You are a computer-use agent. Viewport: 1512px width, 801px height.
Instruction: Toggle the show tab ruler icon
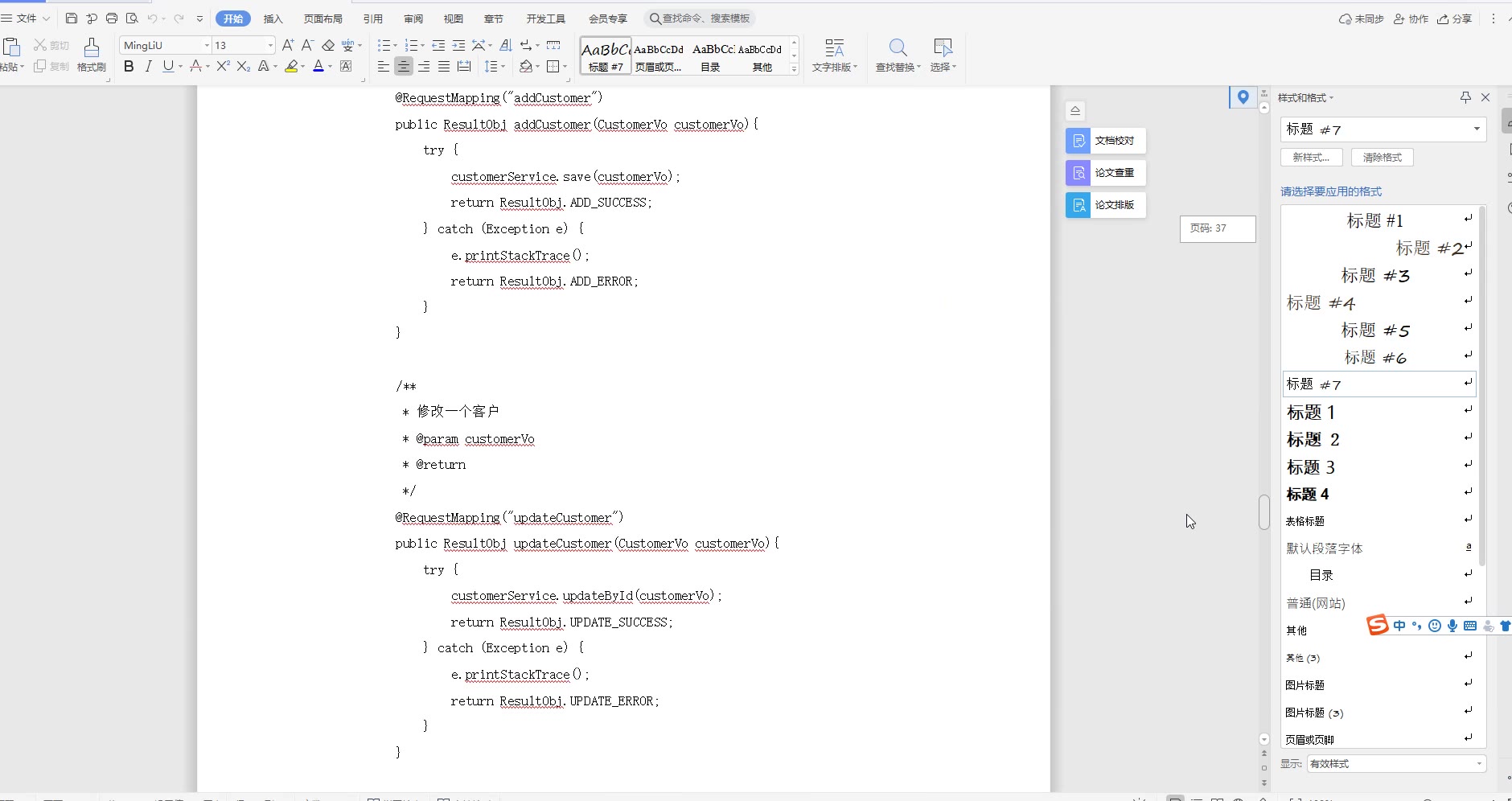click(553, 45)
